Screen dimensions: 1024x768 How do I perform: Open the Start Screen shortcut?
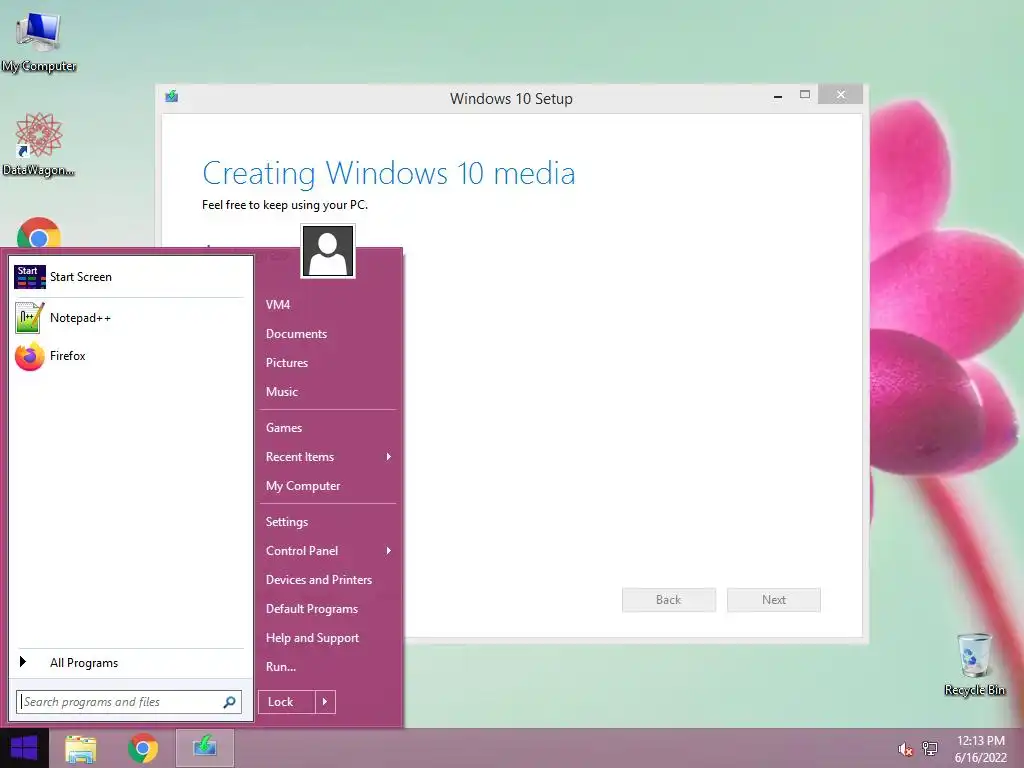129,277
